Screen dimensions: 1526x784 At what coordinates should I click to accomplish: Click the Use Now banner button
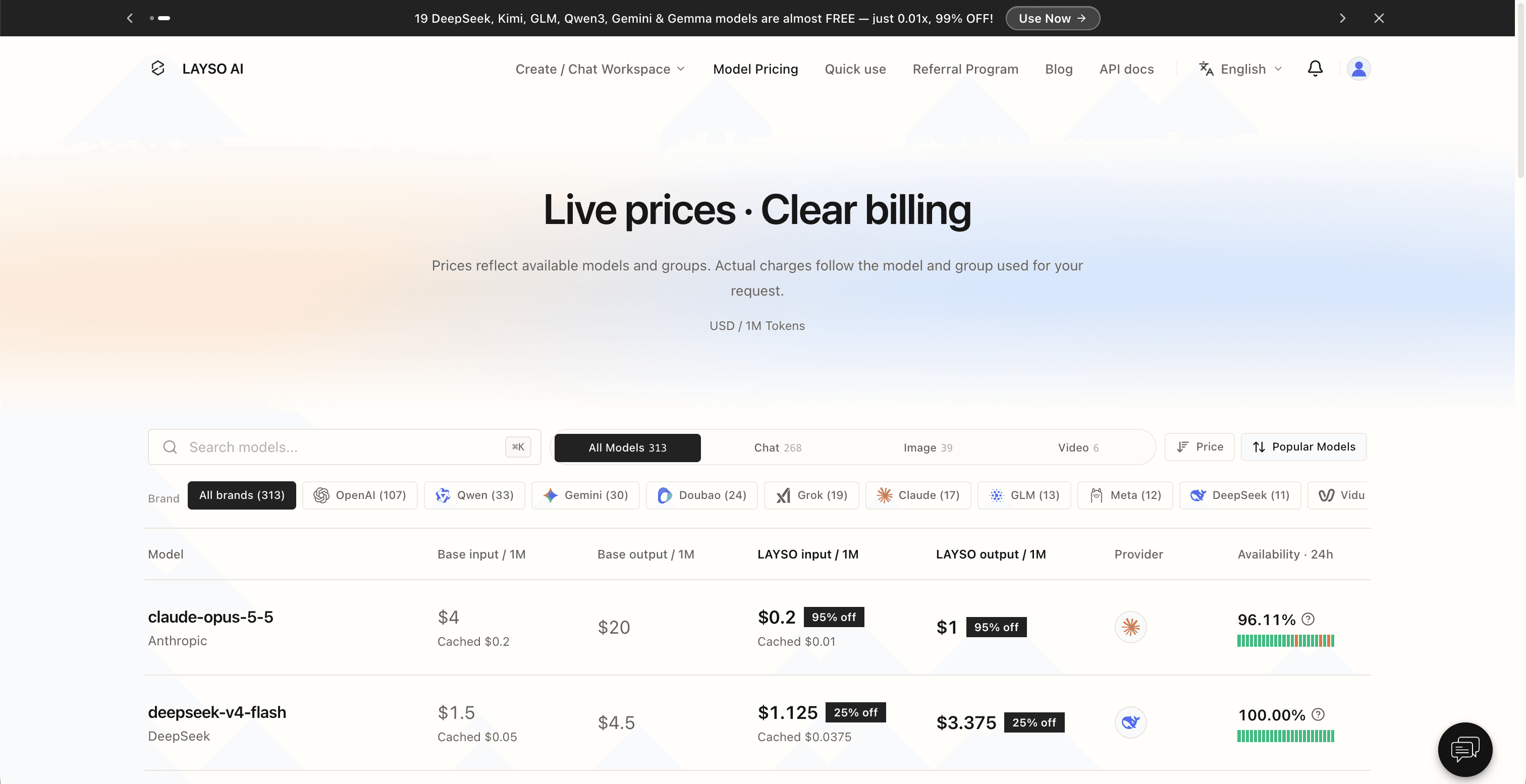tap(1052, 18)
